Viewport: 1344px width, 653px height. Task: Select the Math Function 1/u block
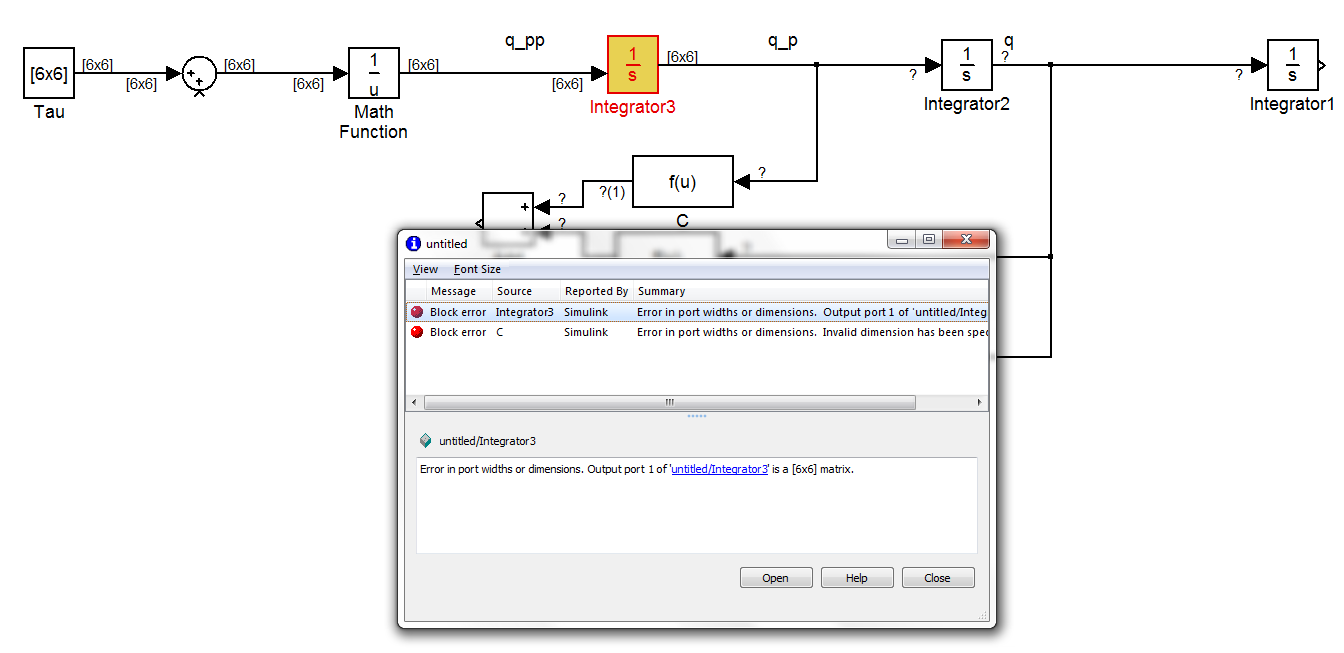pyautogui.click(x=373, y=74)
